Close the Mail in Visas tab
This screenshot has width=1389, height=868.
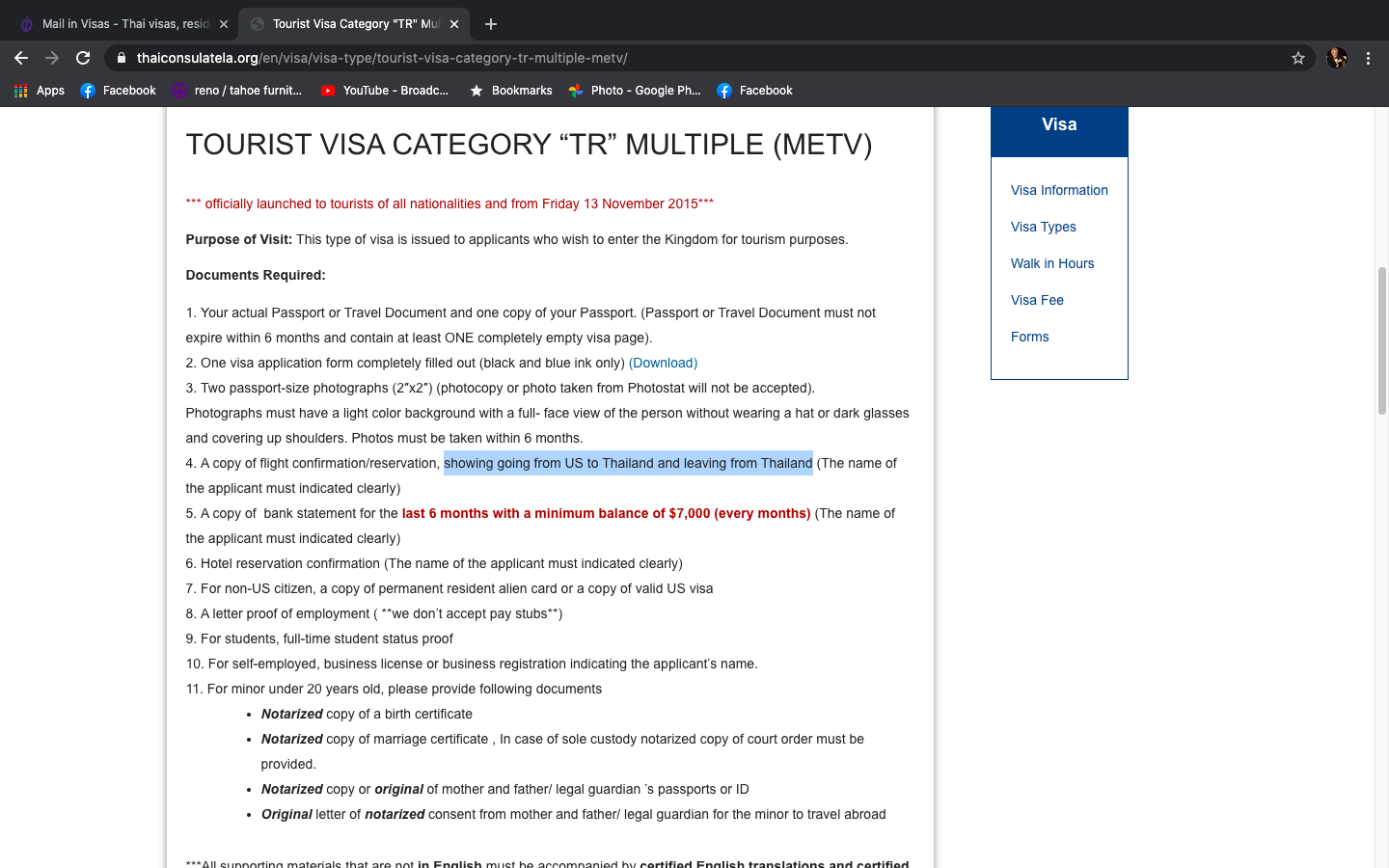tap(223, 24)
